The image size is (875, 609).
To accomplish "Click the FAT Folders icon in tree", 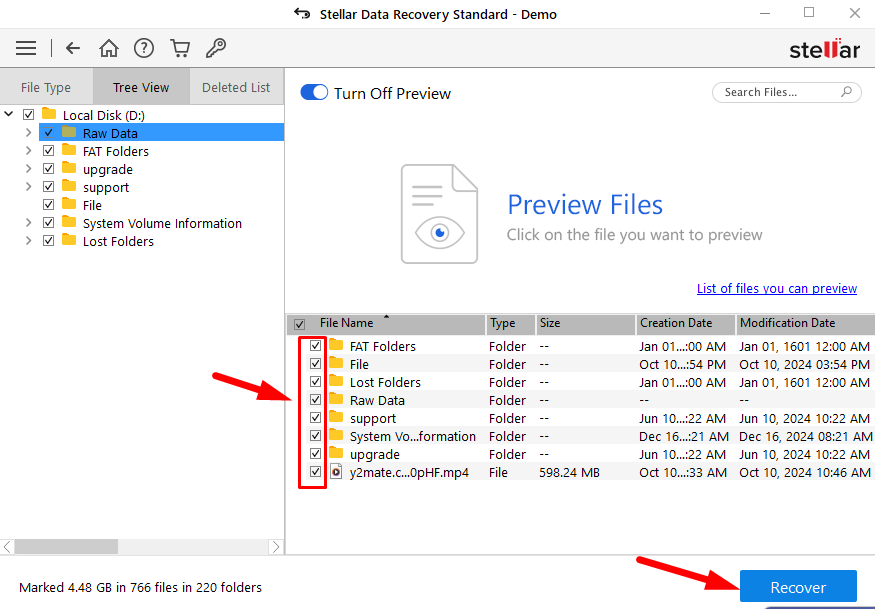I will coord(69,150).
